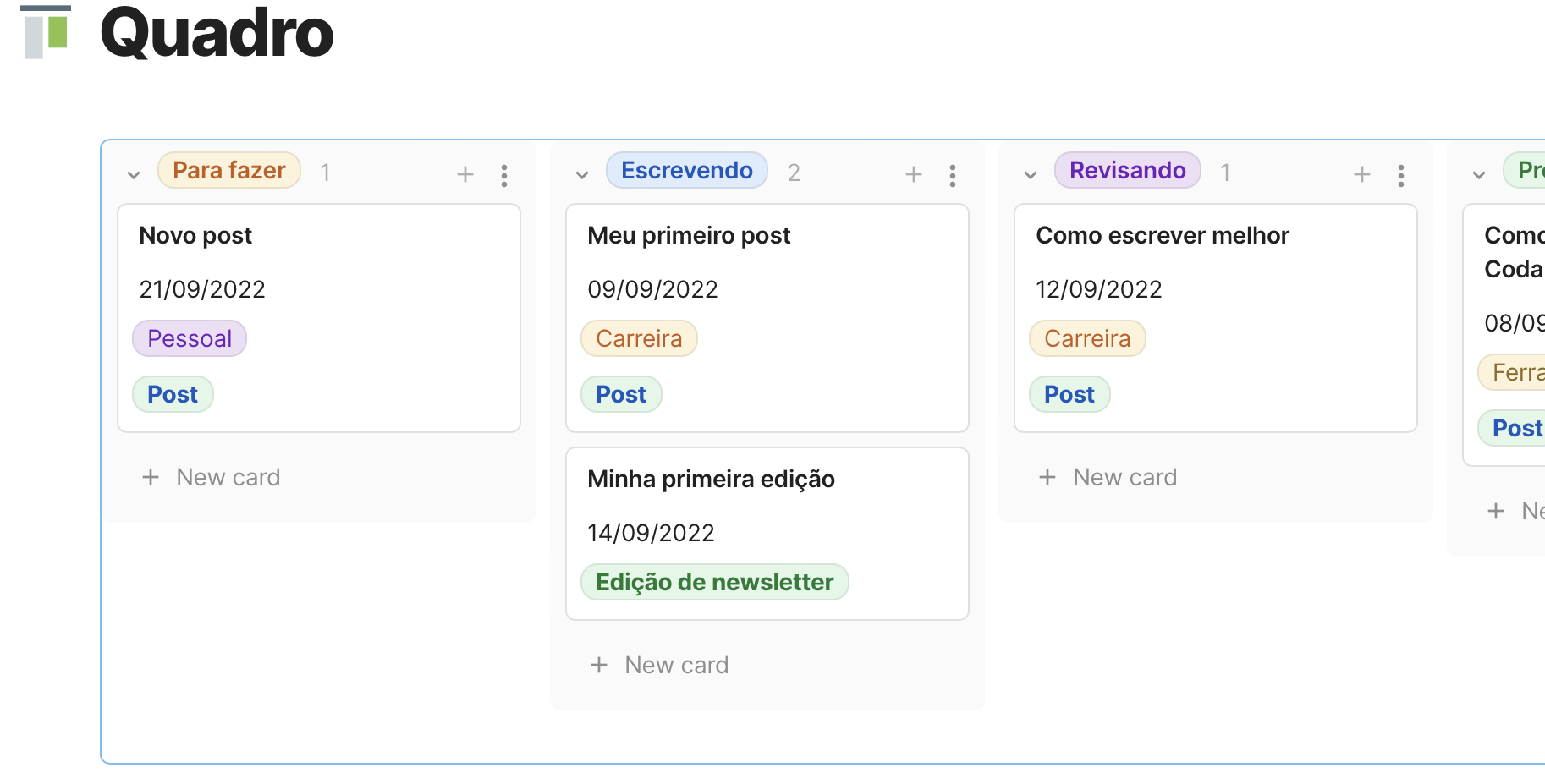Collapse the Escrevendo column via its chevron
This screenshot has height=784, width=1545.
[x=581, y=175]
